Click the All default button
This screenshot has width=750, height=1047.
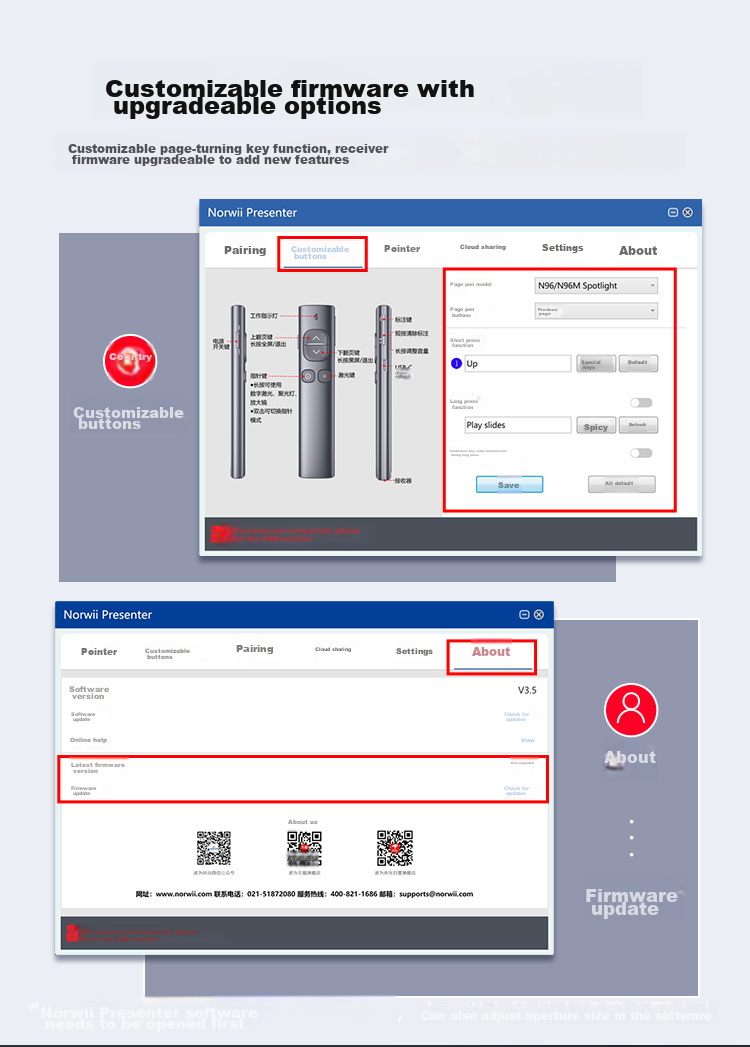point(621,484)
